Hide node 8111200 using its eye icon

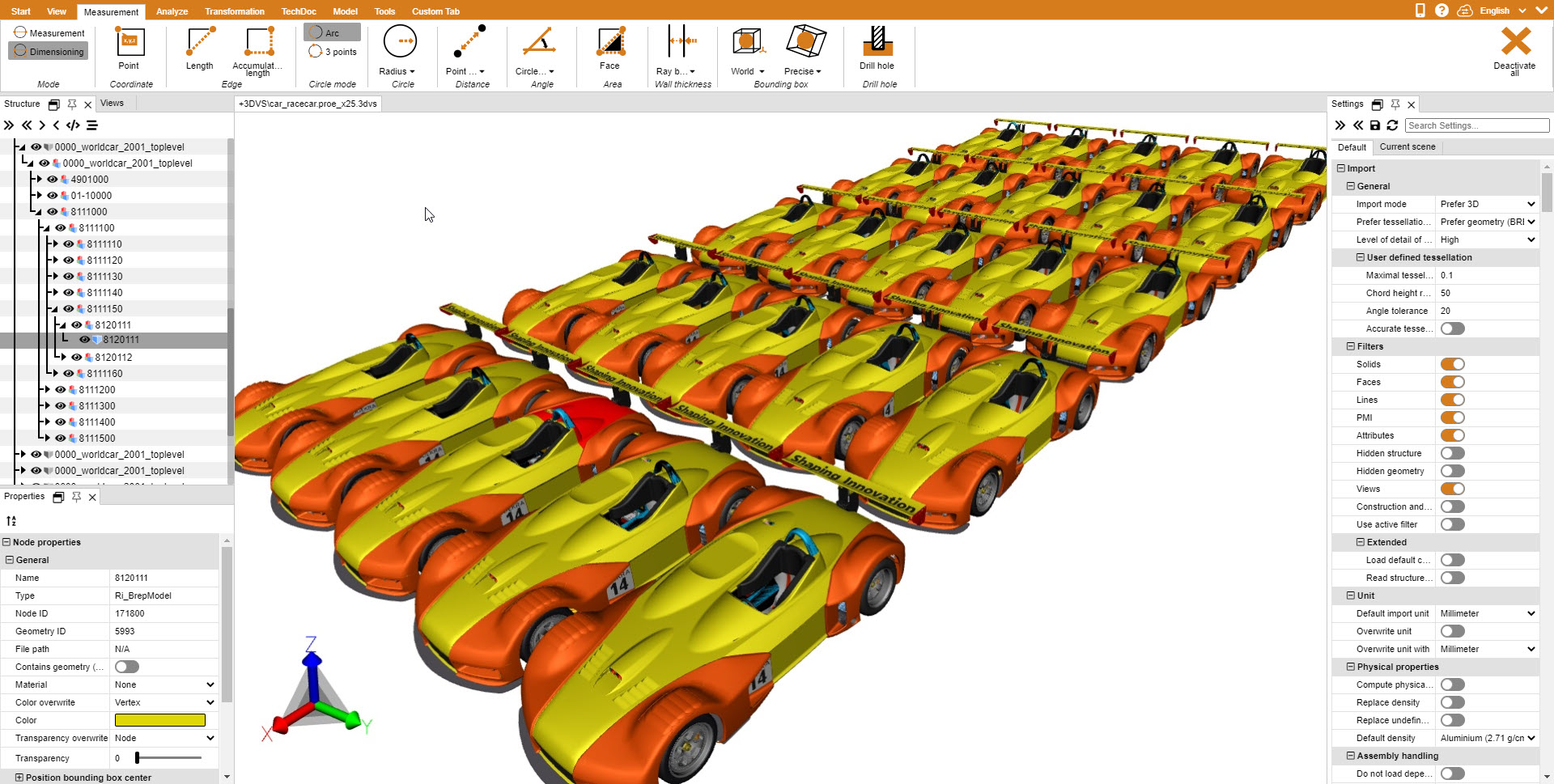(61, 390)
